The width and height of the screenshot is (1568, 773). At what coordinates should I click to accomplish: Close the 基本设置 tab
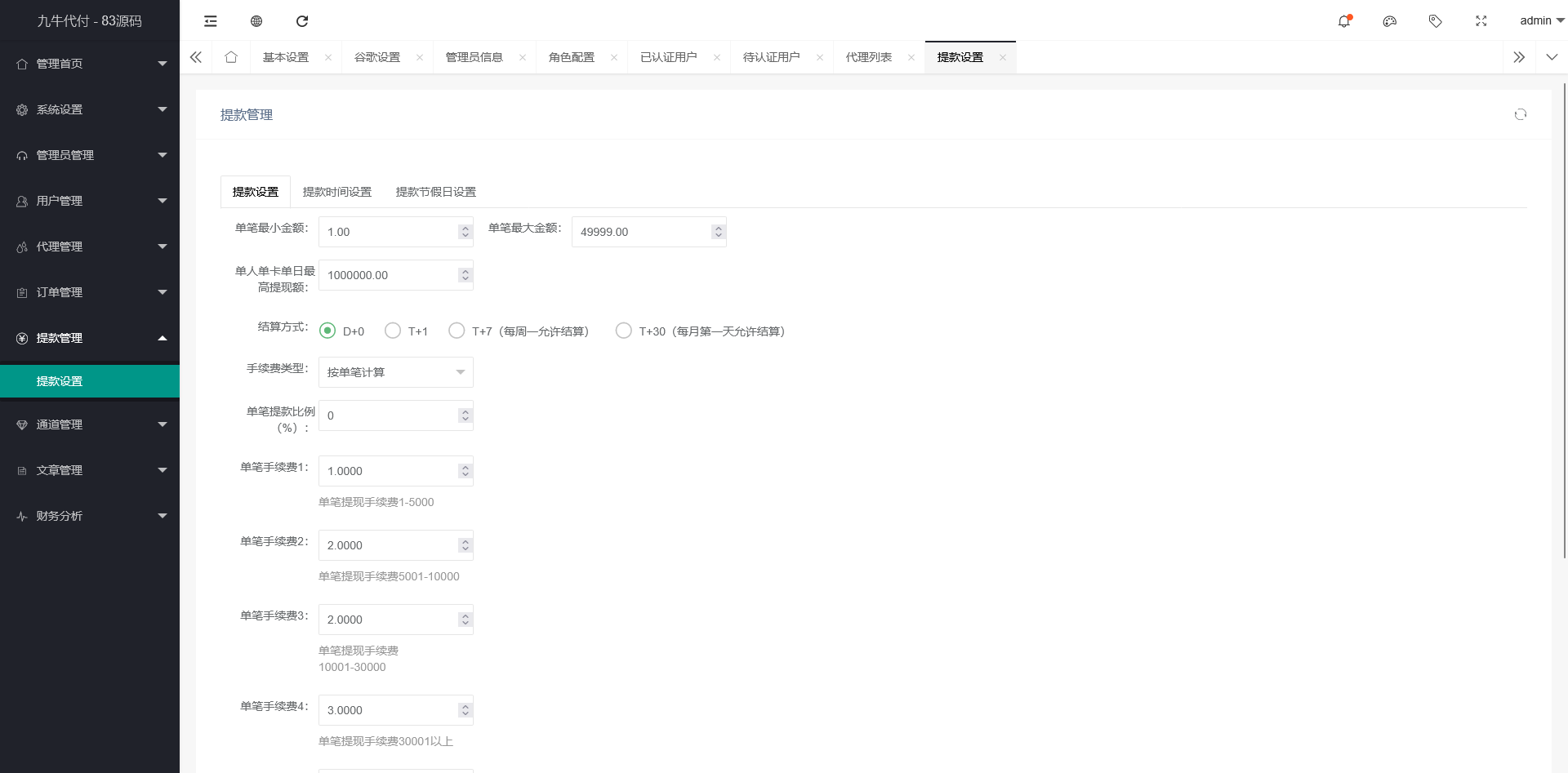click(328, 57)
